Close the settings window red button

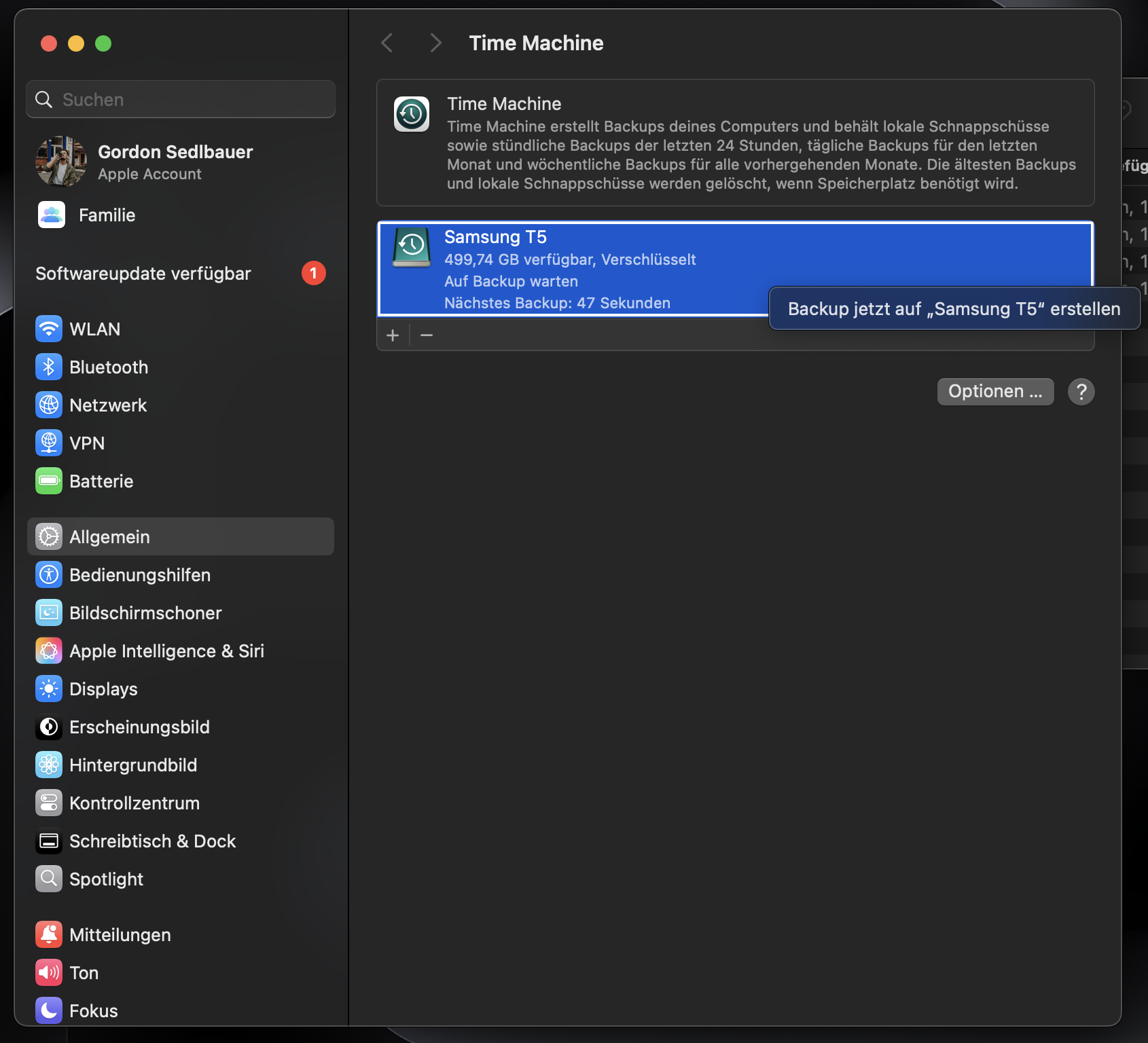[x=49, y=43]
